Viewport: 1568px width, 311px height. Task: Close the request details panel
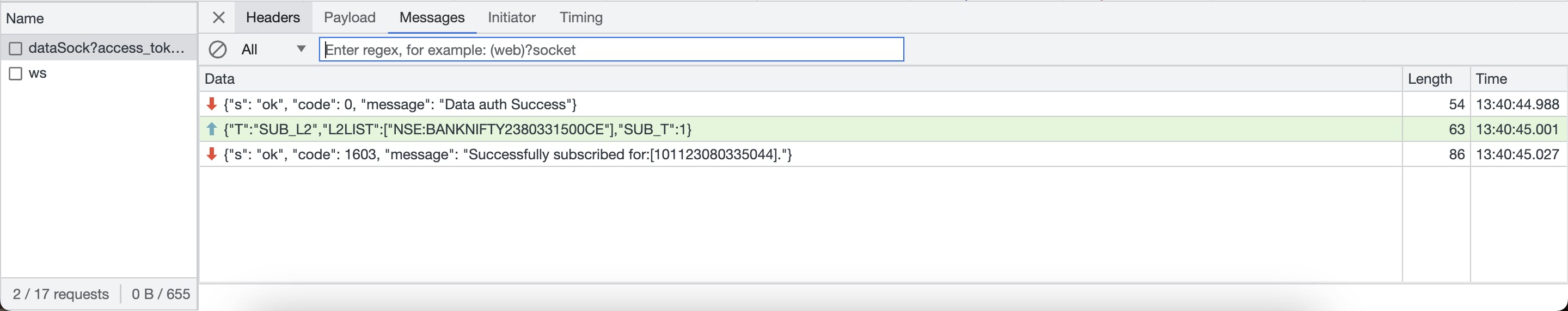[218, 17]
